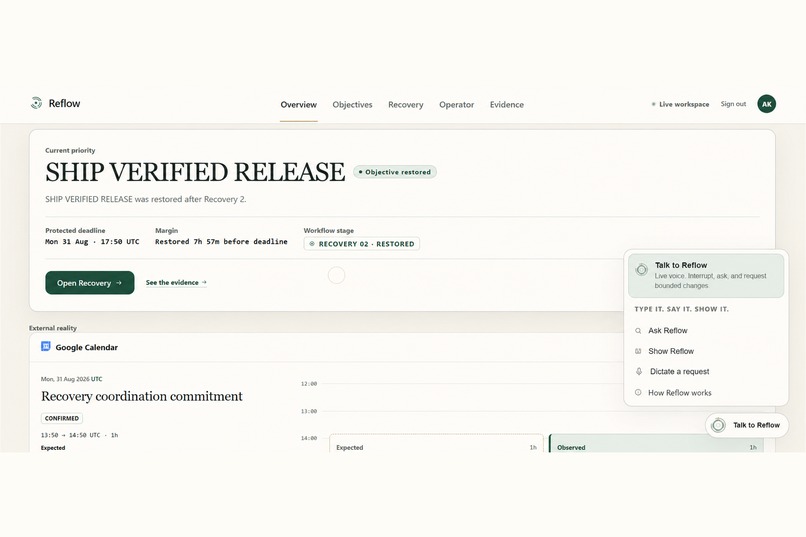Image resolution: width=806 pixels, height=537 pixels.
Task: Click the Google Calendar heading
Action: [x=86, y=347]
